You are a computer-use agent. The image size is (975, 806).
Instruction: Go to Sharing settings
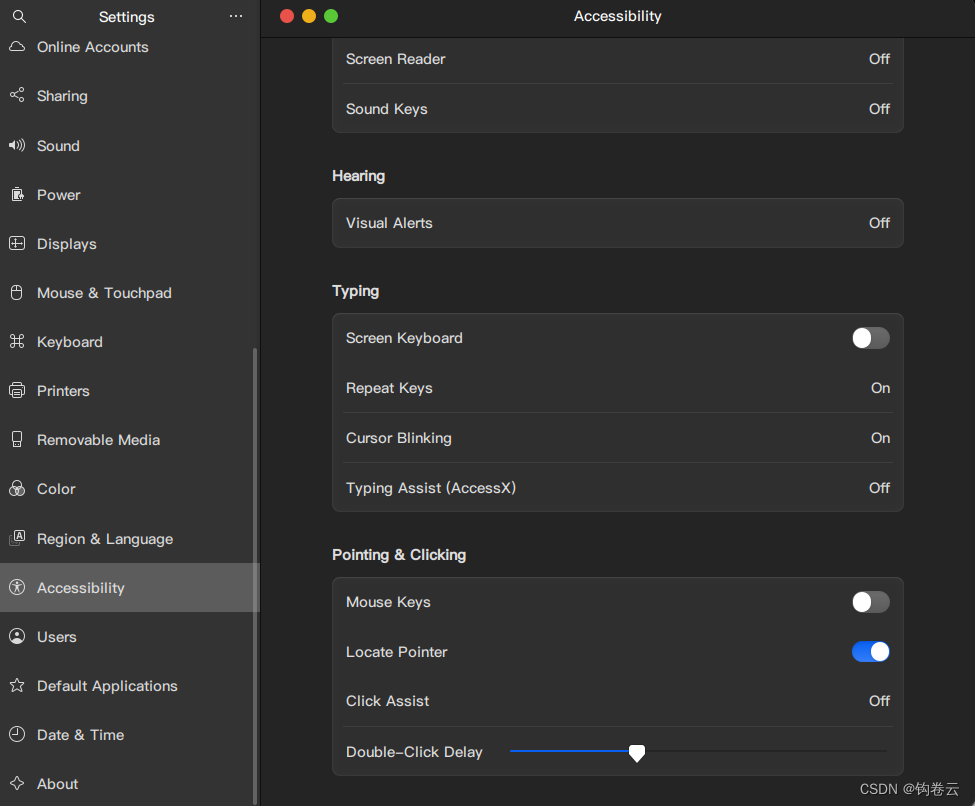[130, 96]
